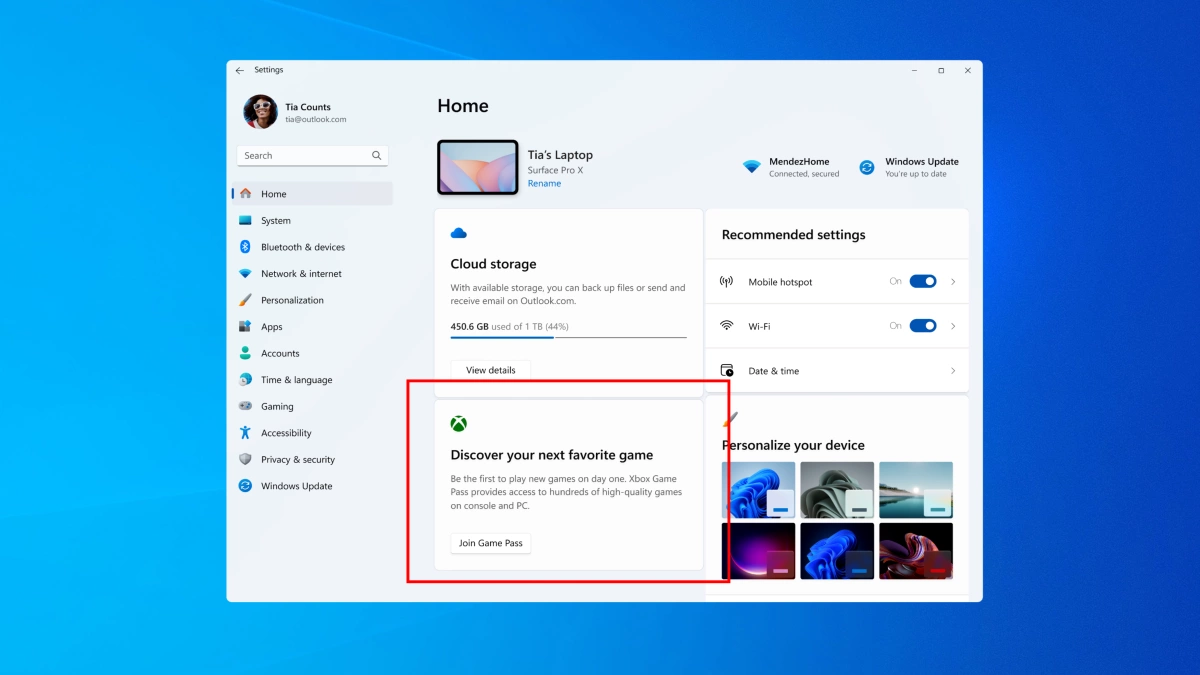Click the System monitor icon in sidebar

click(x=245, y=221)
